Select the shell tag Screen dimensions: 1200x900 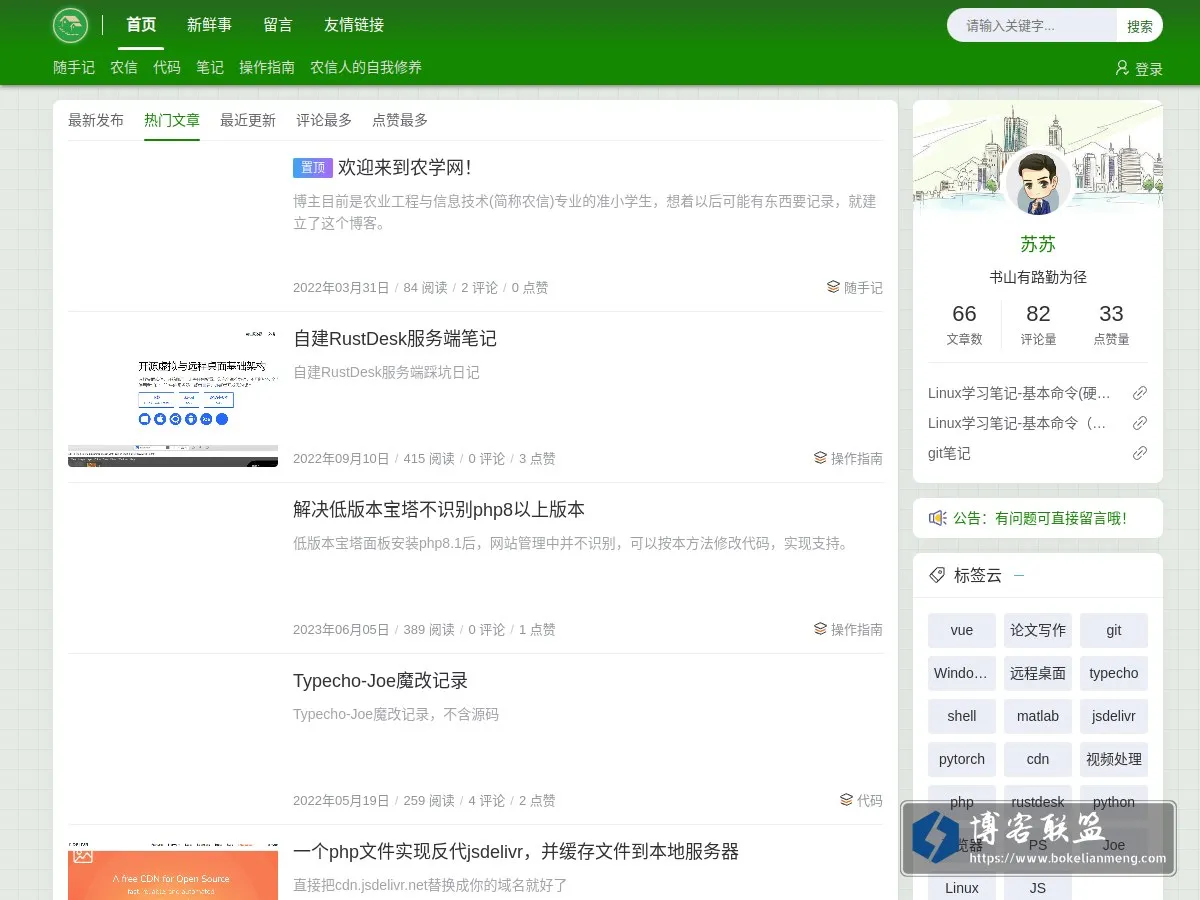pyautogui.click(x=962, y=716)
